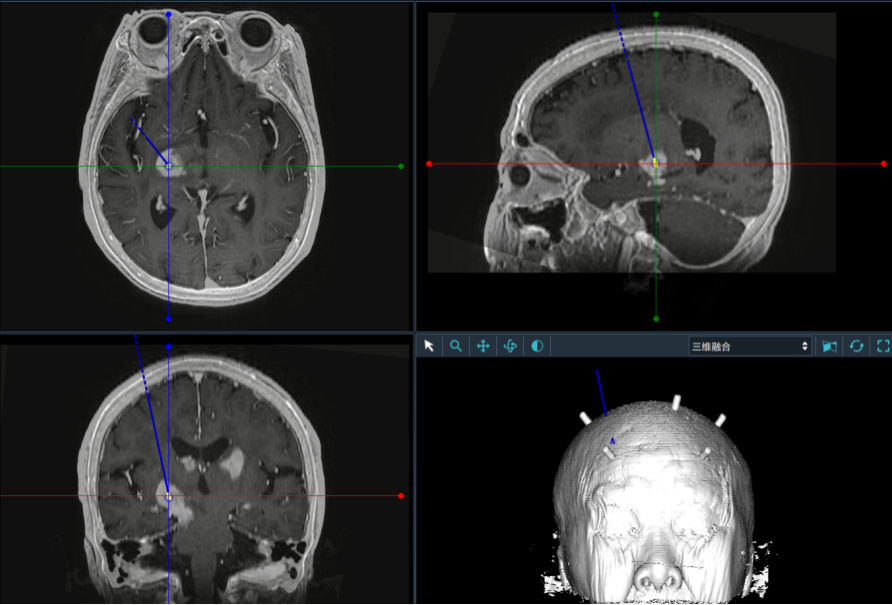
Task: Click the circular arrows reset view icon
Action: 857,346
